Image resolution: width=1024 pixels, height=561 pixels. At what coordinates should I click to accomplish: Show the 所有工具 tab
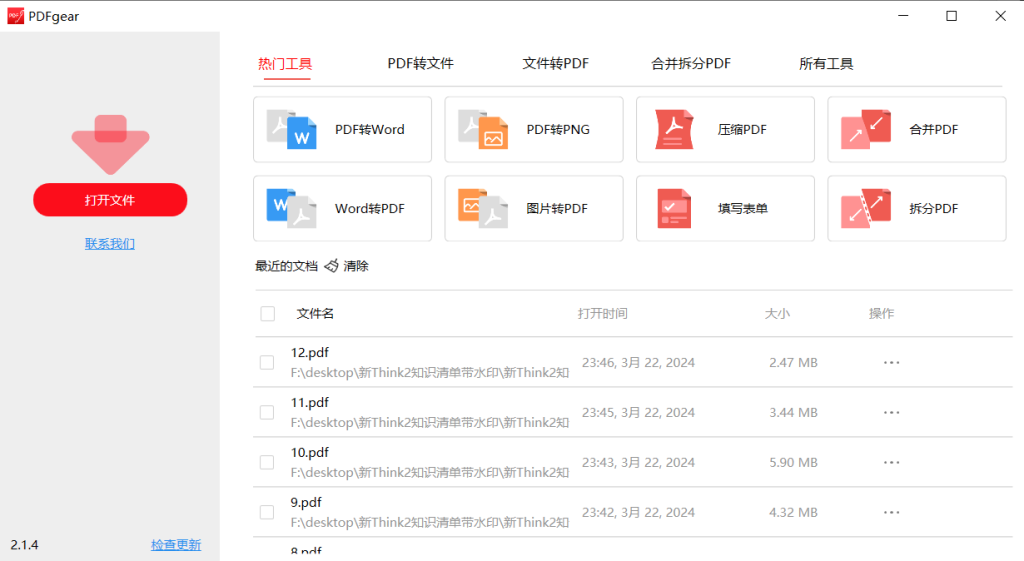[x=826, y=64]
